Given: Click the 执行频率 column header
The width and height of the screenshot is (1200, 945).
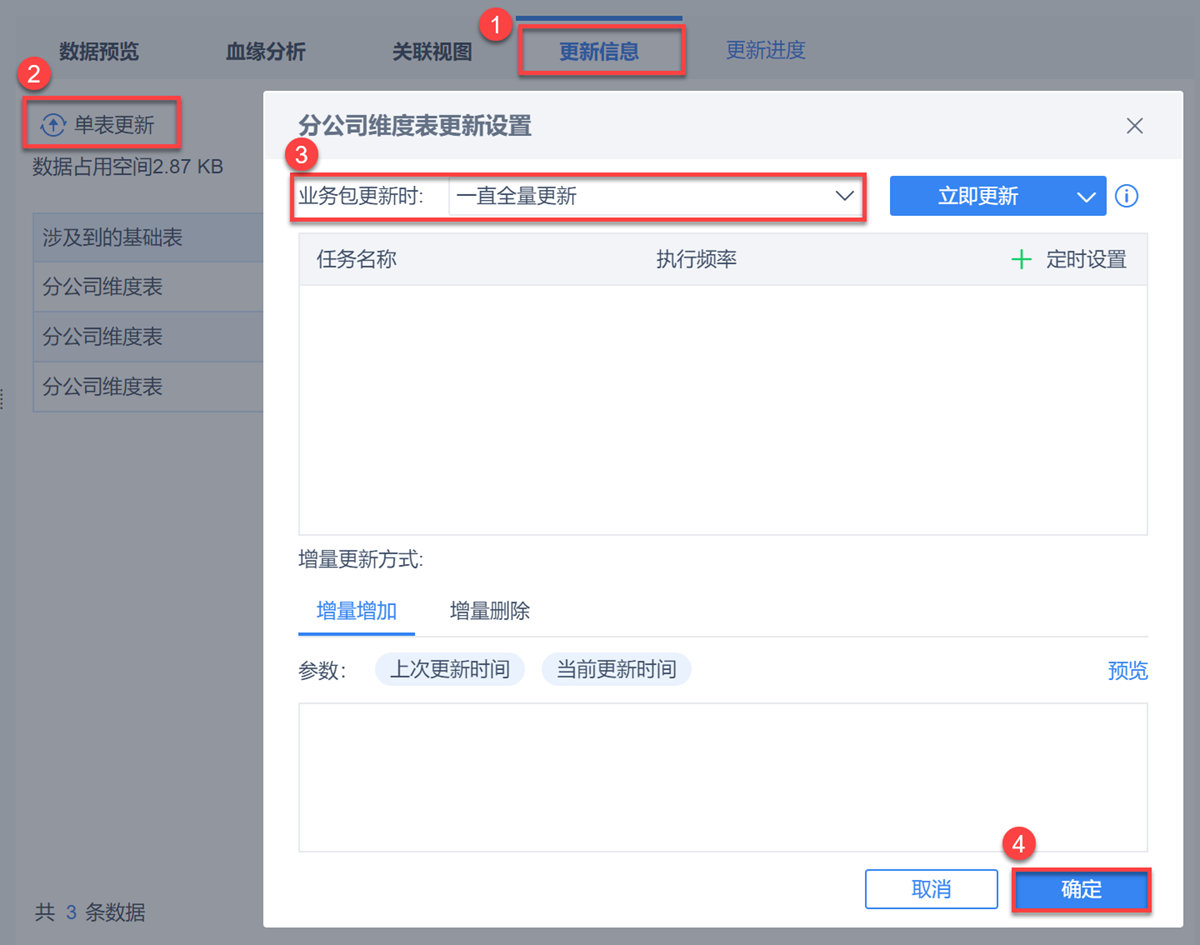Looking at the screenshot, I should click(x=696, y=260).
